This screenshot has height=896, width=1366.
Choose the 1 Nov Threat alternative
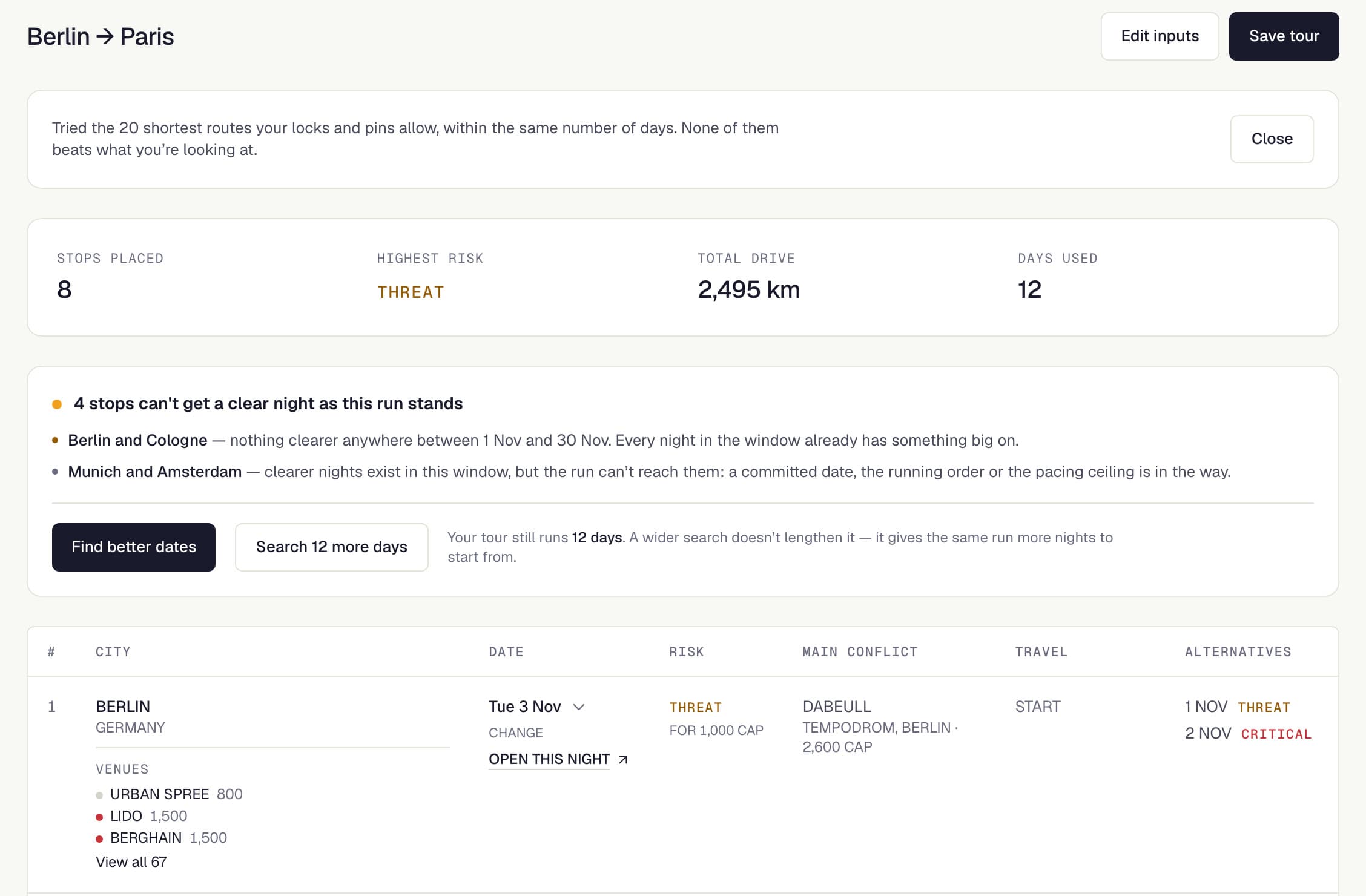coord(1238,707)
